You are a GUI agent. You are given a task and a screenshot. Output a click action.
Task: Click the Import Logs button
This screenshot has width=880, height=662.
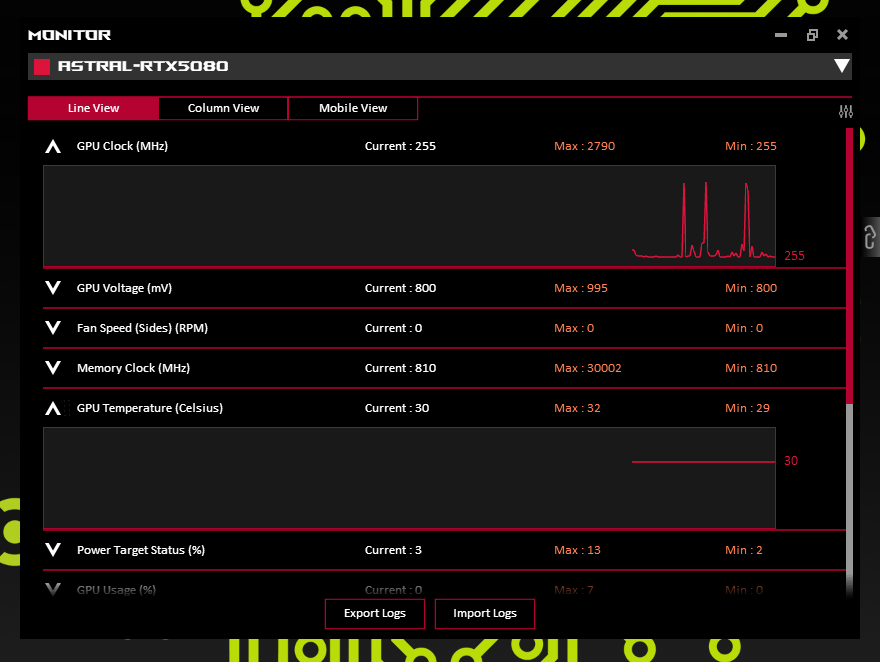pyautogui.click(x=485, y=614)
